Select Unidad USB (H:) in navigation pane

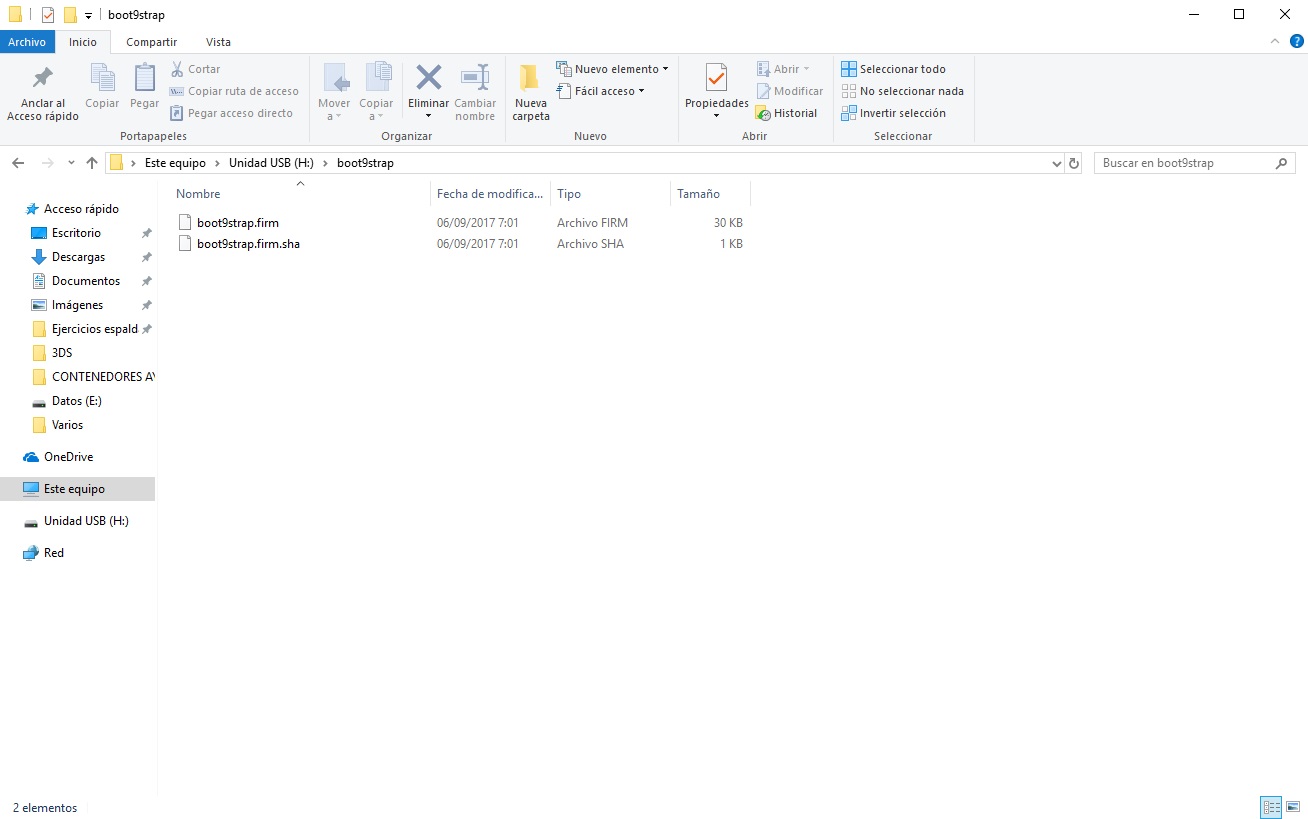pos(86,521)
